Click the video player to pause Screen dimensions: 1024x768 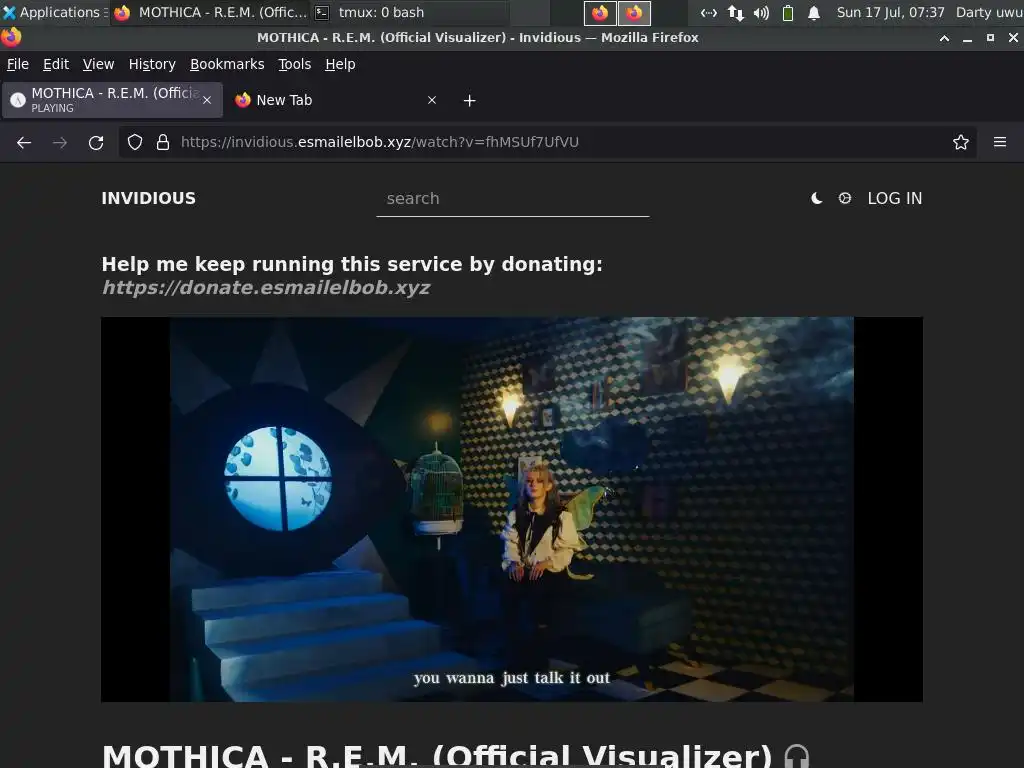(x=512, y=509)
